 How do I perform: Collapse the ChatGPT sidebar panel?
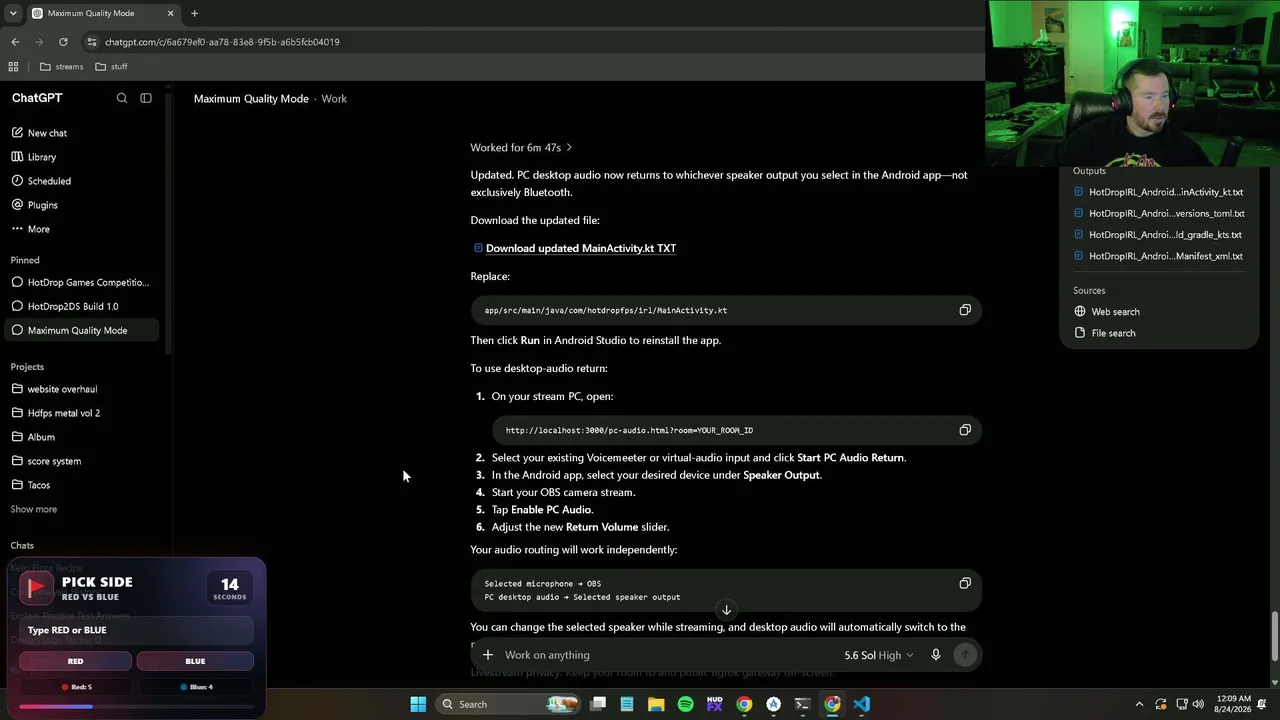pos(146,98)
